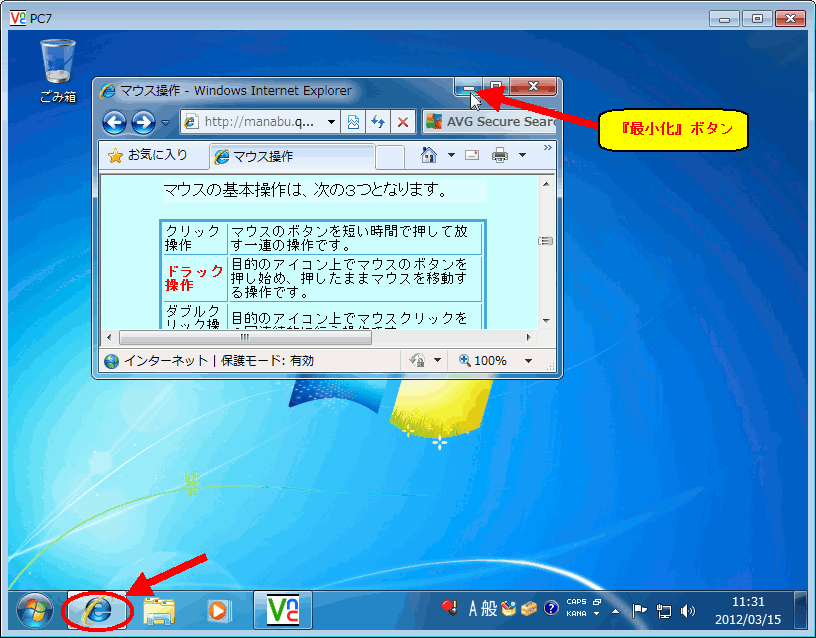
Task: Click the safety icon on the status bar
Action: 416,360
